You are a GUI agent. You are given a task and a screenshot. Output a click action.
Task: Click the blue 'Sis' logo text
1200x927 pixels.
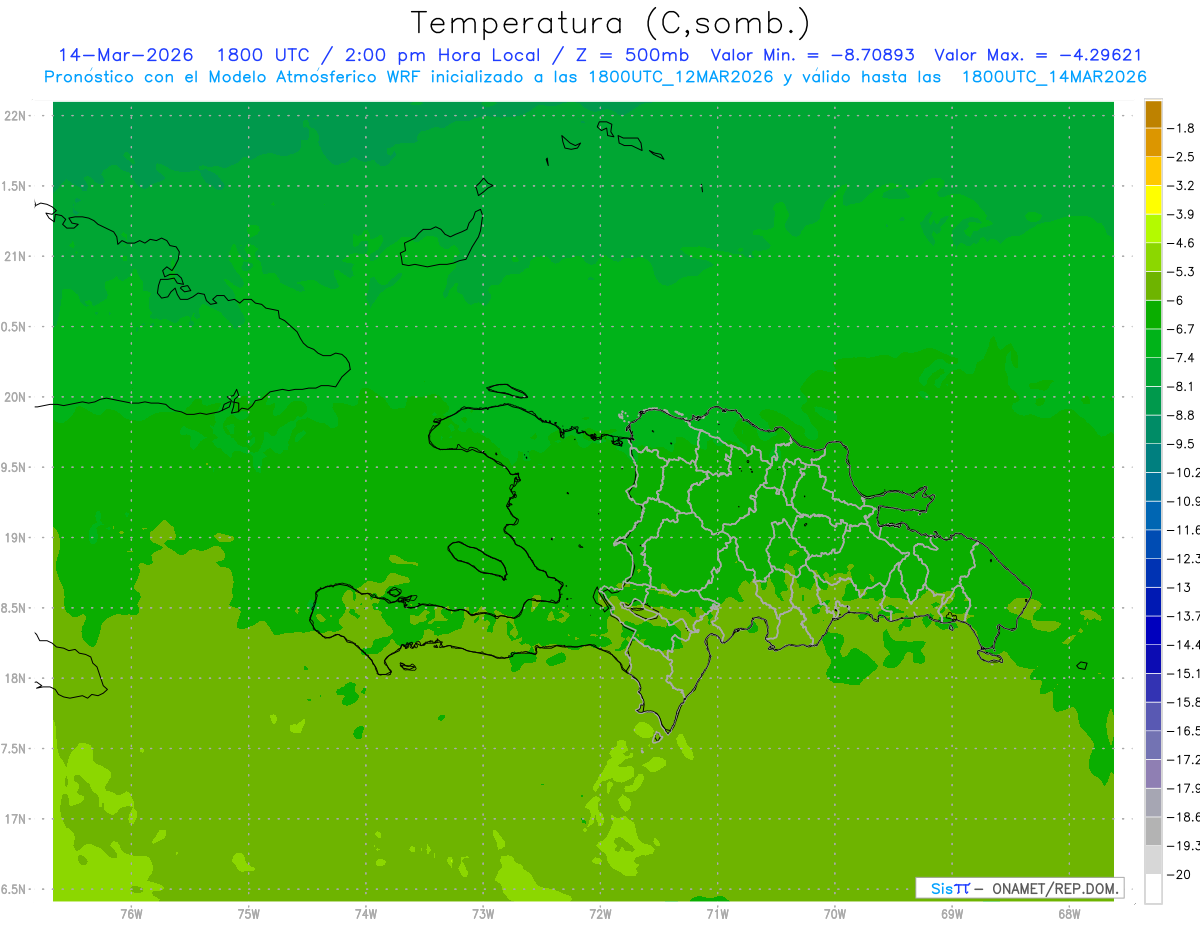942,888
